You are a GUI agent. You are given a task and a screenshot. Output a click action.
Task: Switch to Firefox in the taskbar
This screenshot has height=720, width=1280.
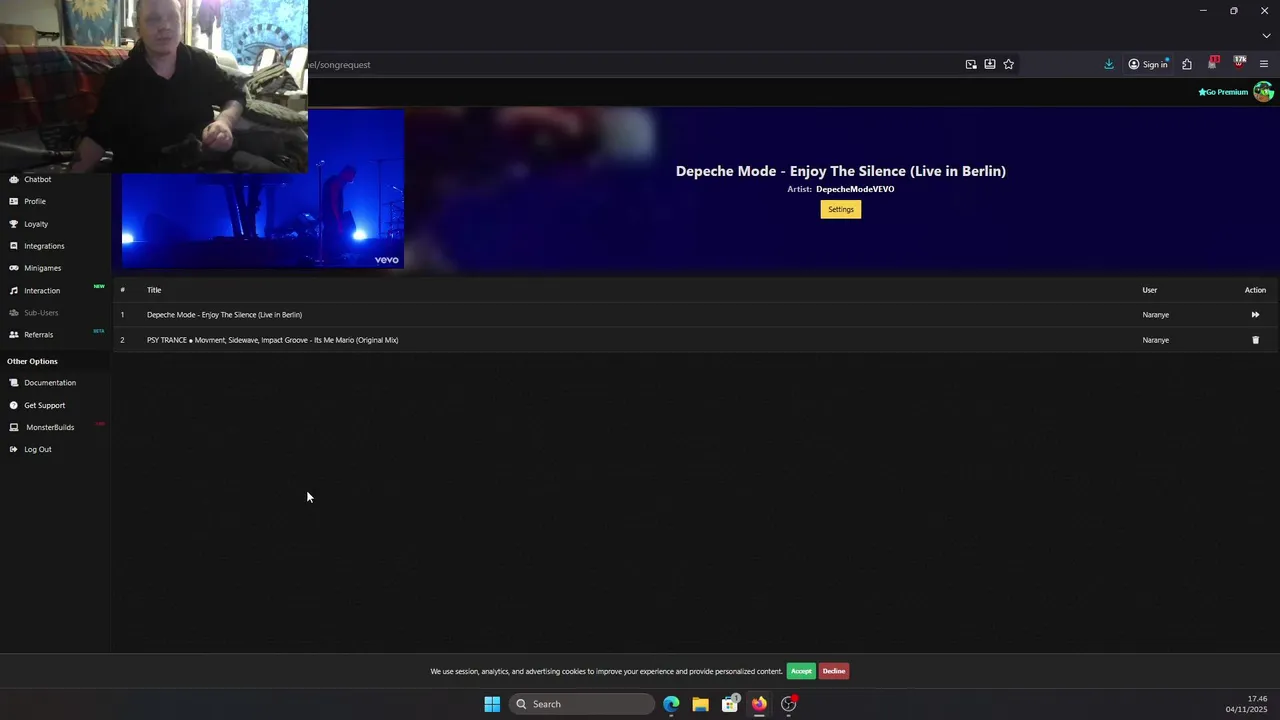(759, 704)
